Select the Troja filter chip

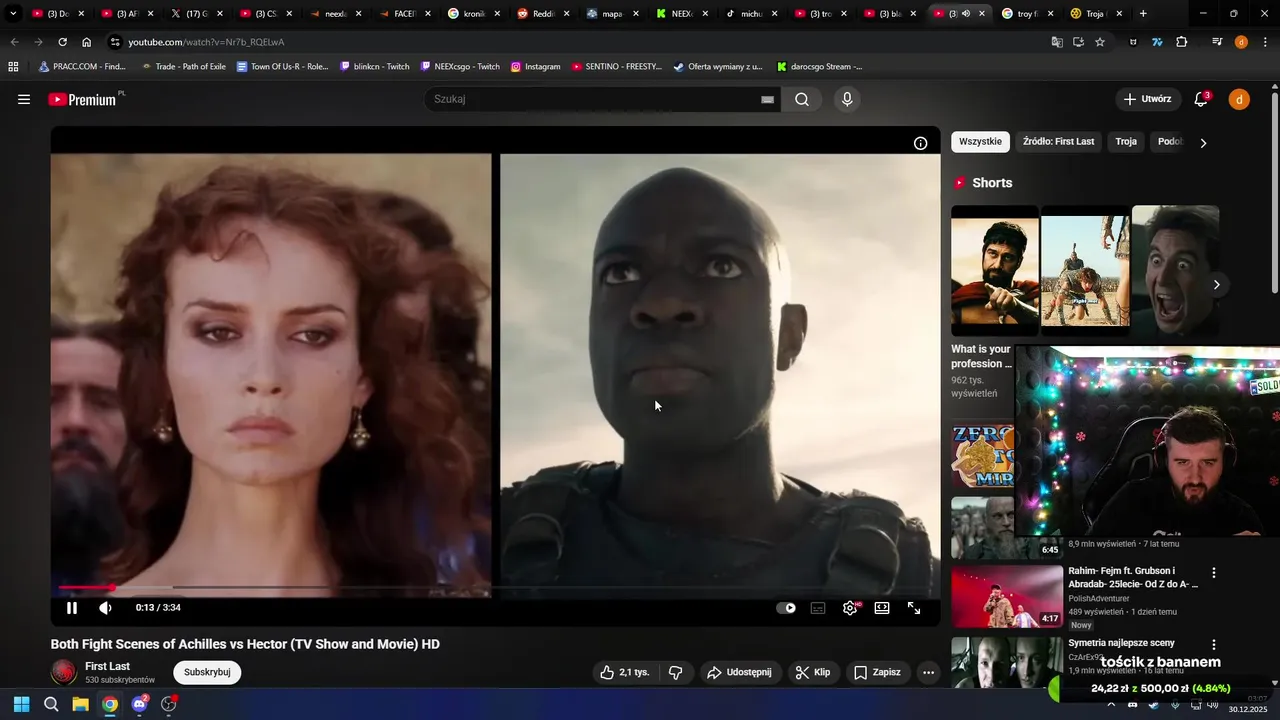(1126, 142)
